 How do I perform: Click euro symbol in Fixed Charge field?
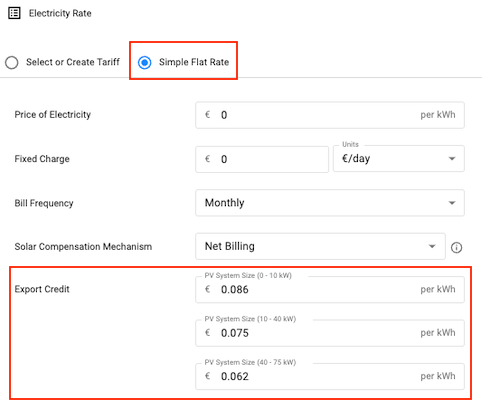click(x=208, y=159)
